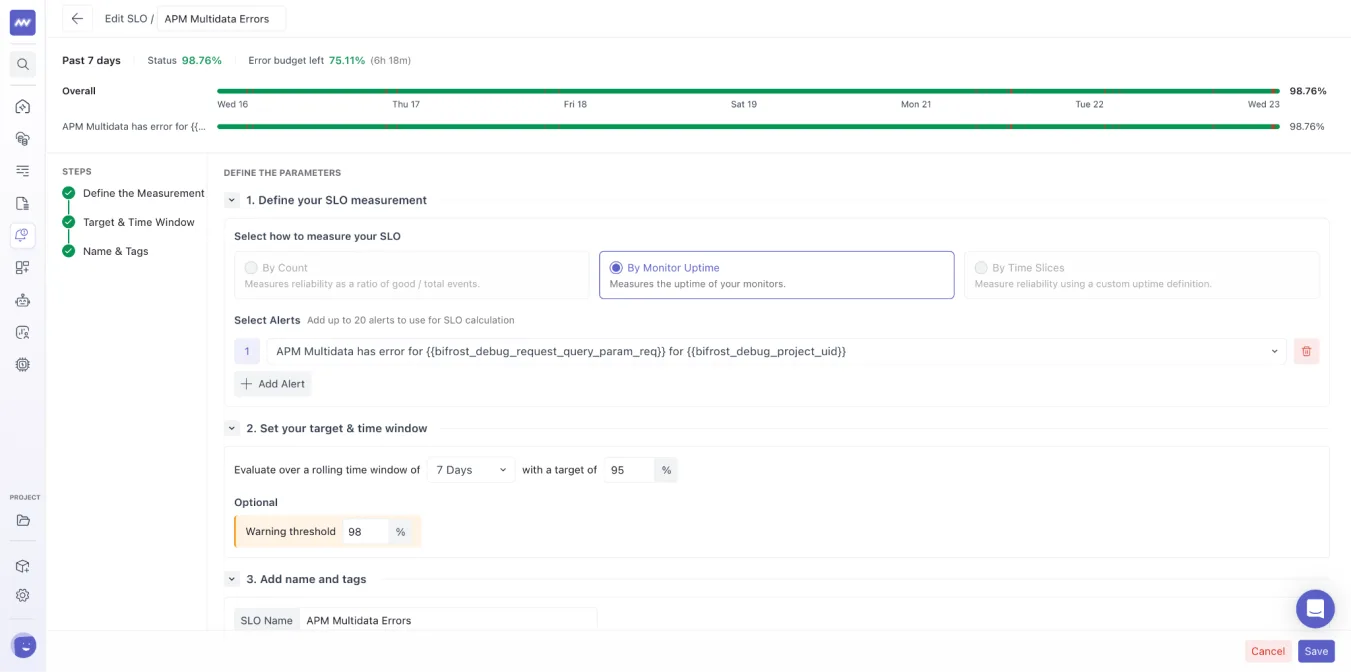Collapse section 2 Set your target & time window
The width and height of the screenshot is (1351, 672).
tap(232, 428)
